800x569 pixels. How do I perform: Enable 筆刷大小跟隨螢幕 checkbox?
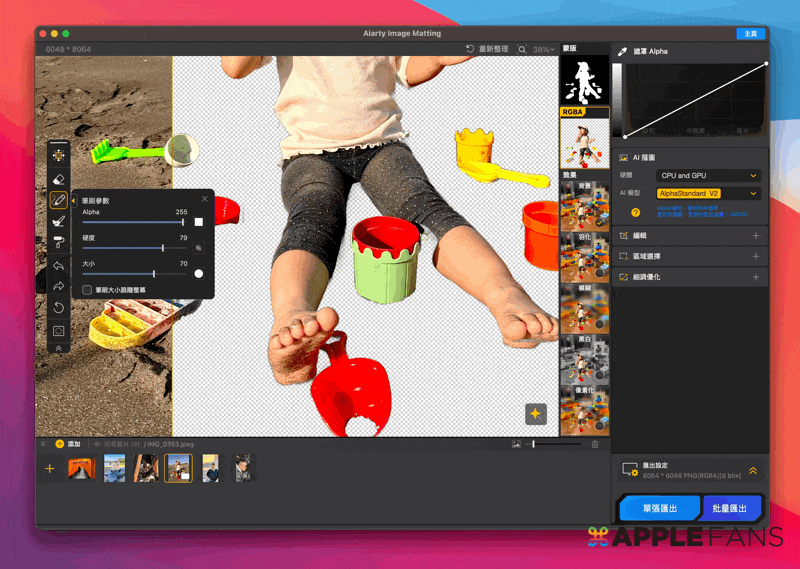point(88,290)
